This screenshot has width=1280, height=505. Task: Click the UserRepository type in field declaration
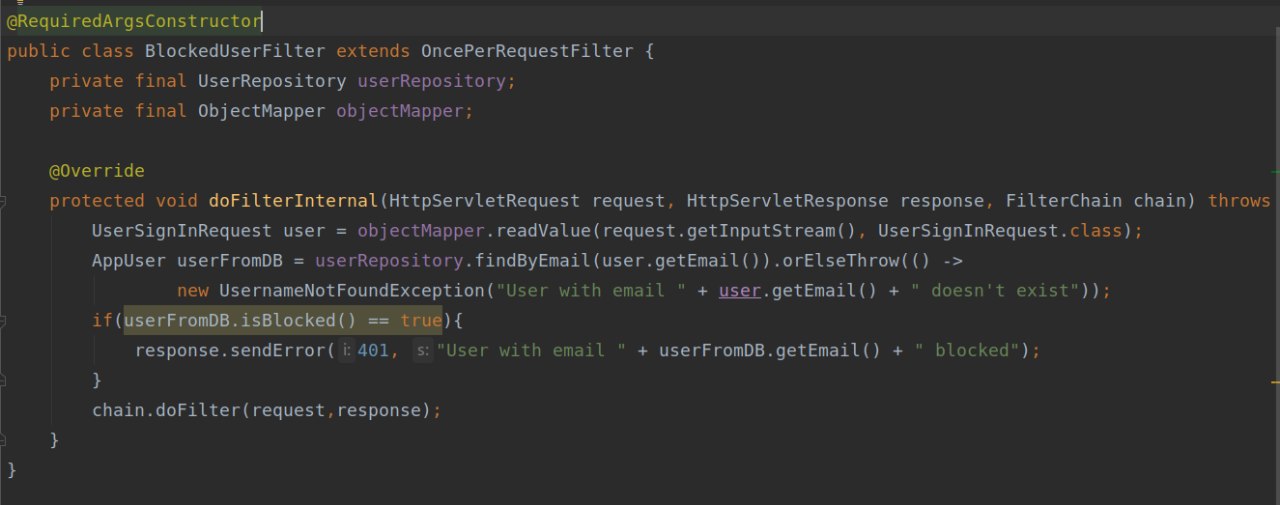(272, 81)
